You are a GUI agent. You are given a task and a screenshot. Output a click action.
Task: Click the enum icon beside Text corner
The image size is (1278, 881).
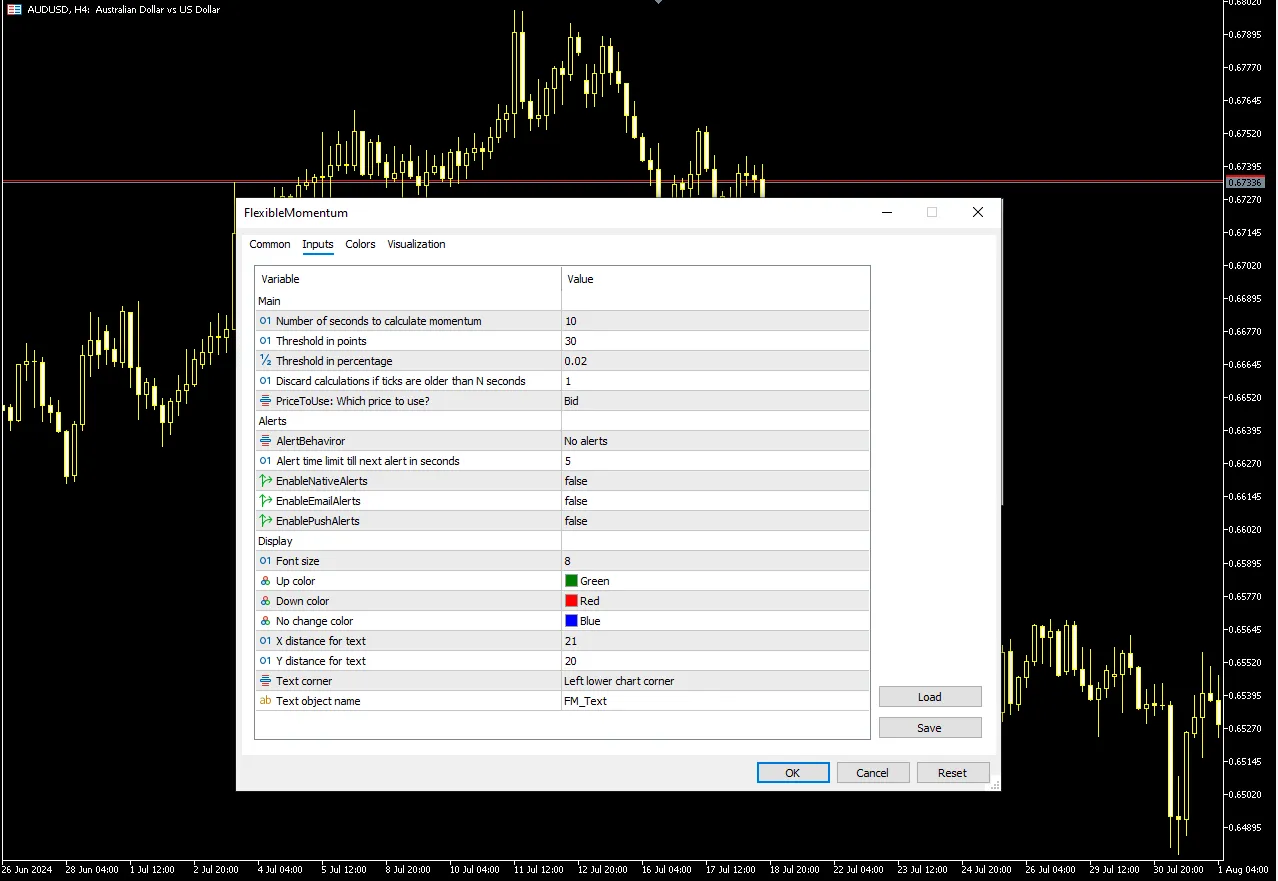(265, 681)
